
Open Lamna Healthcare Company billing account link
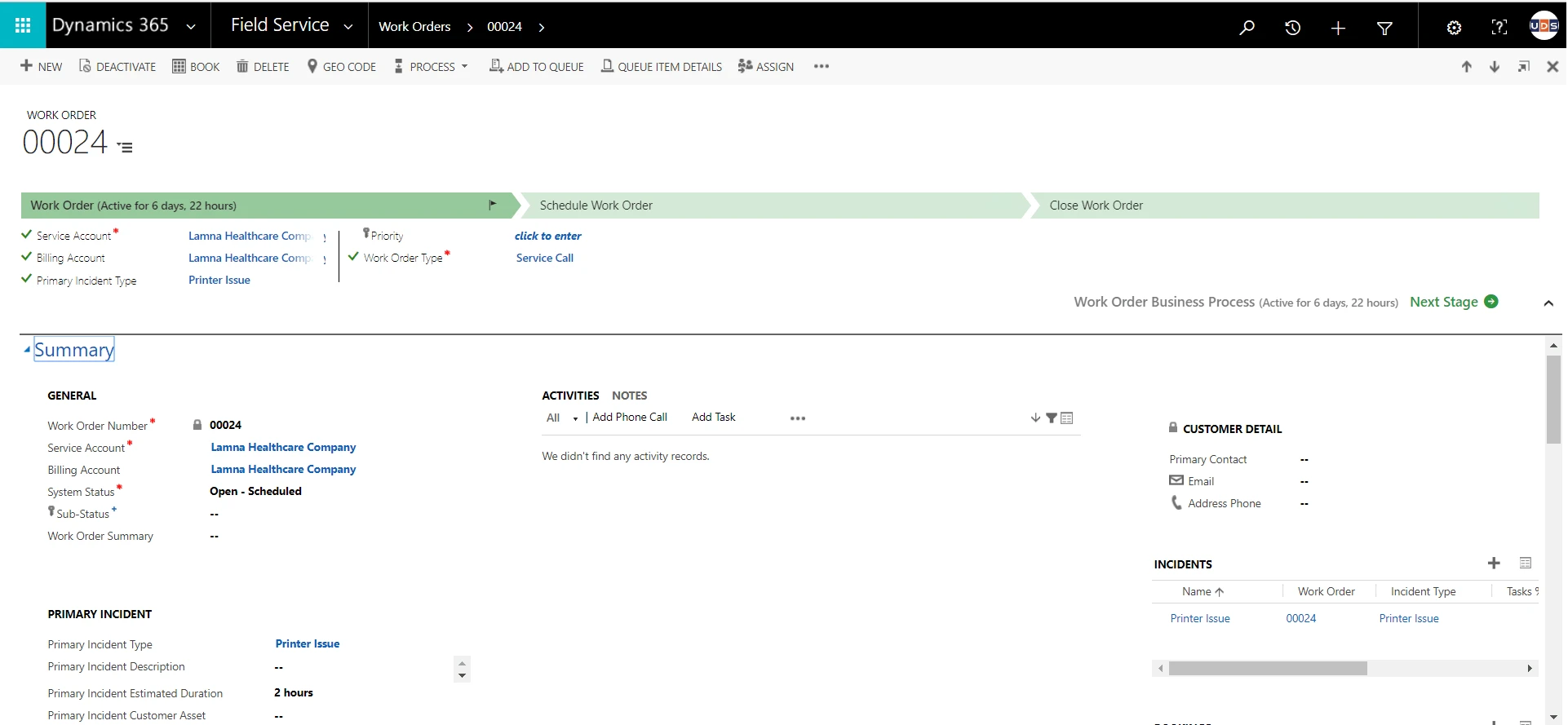[x=283, y=469]
